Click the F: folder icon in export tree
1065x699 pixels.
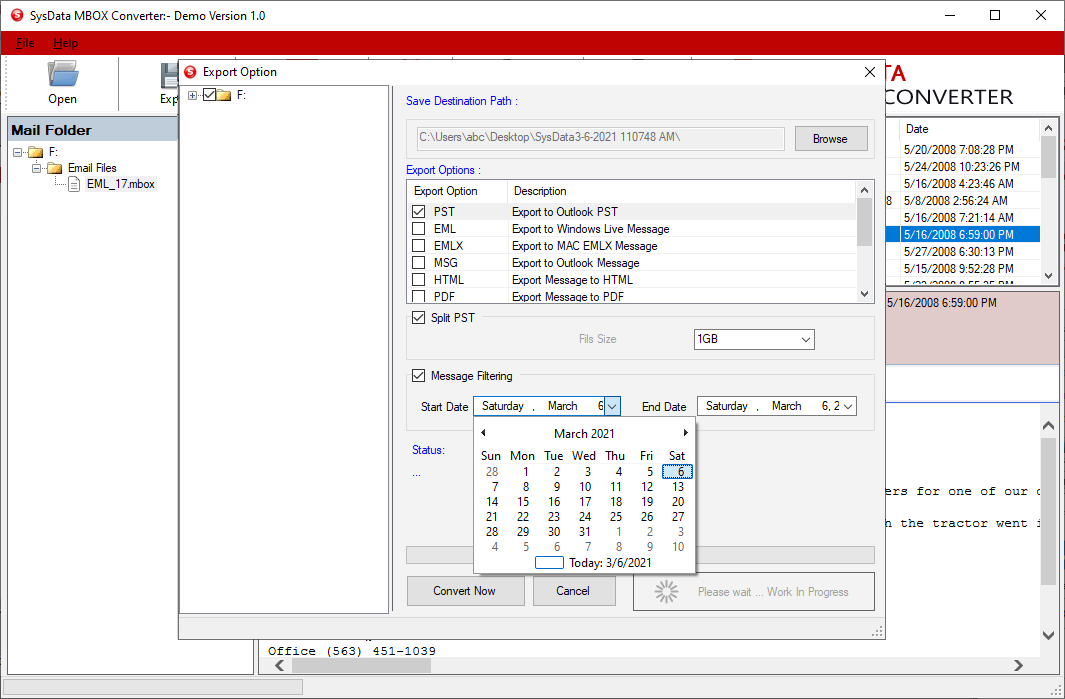tap(224, 96)
